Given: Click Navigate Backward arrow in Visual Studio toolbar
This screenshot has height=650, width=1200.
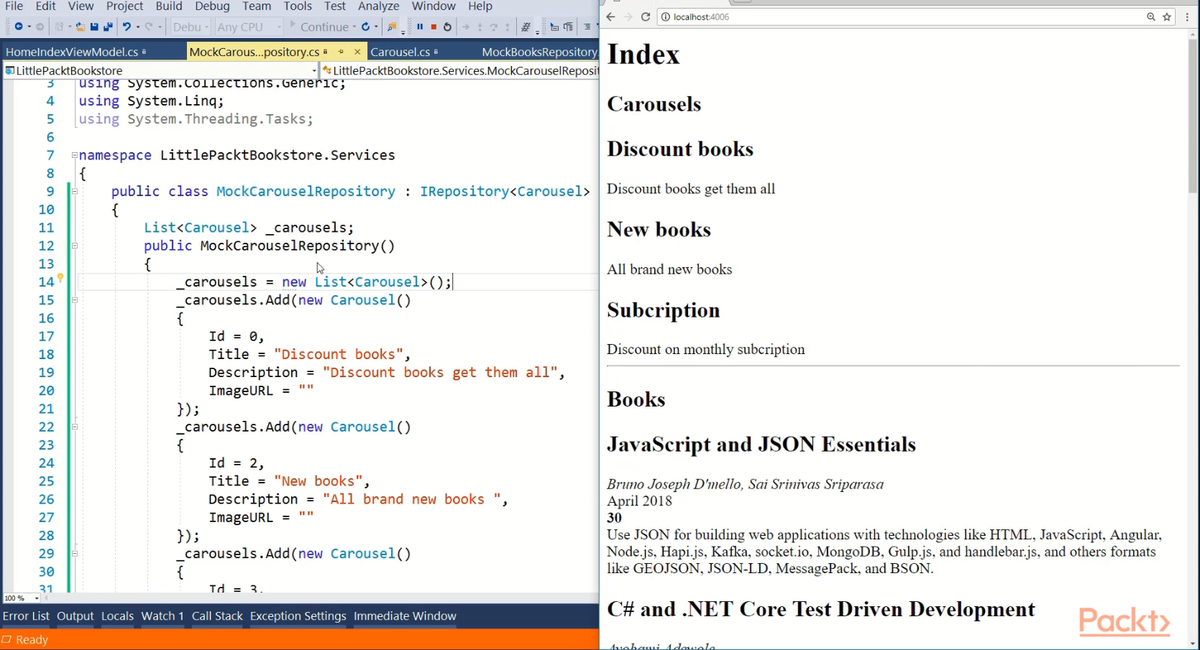Looking at the screenshot, I should [18, 27].
